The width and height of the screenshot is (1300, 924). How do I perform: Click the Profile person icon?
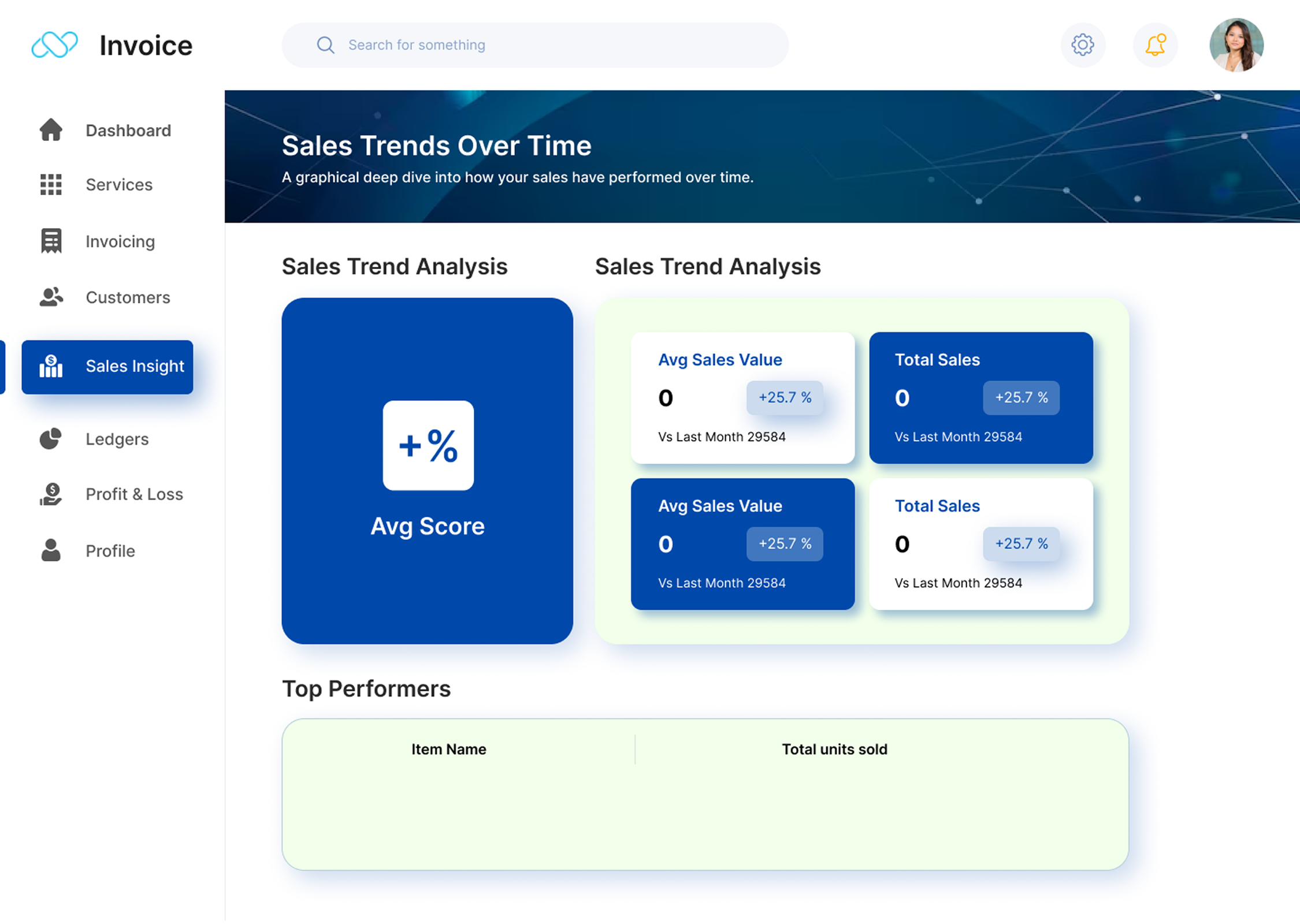[51, 550]
